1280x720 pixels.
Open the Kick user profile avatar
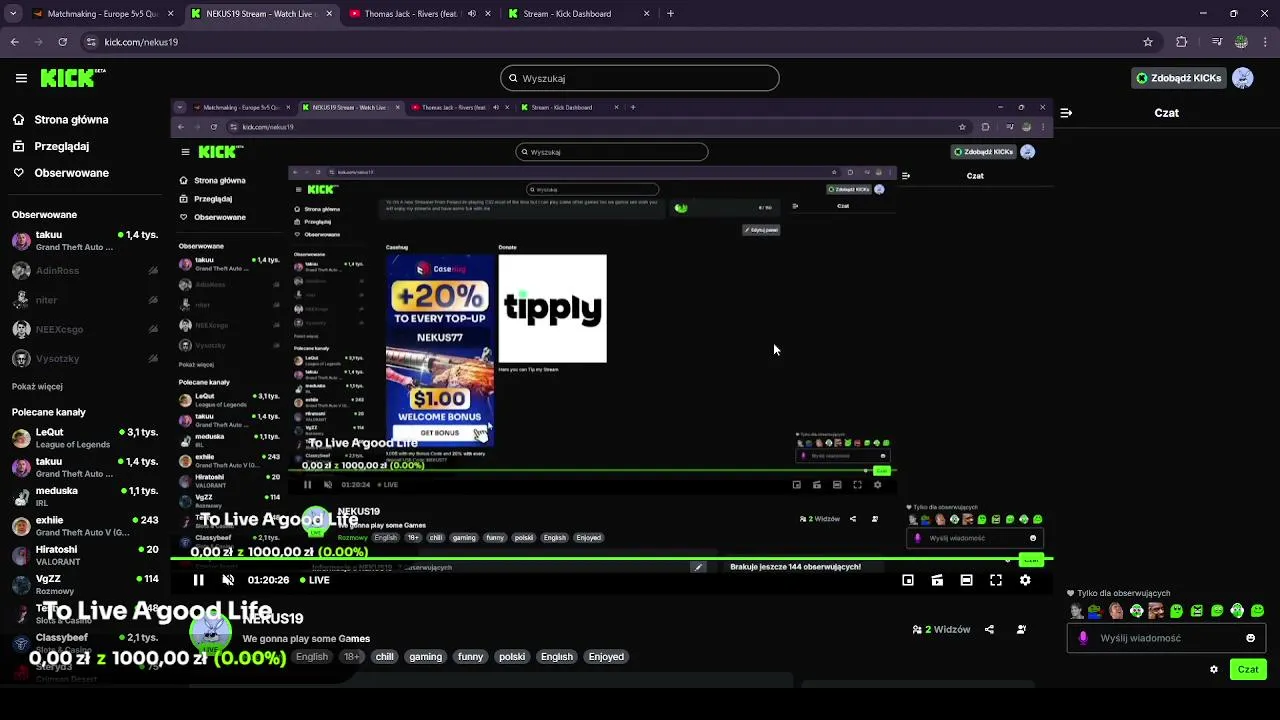(1243, 78)
